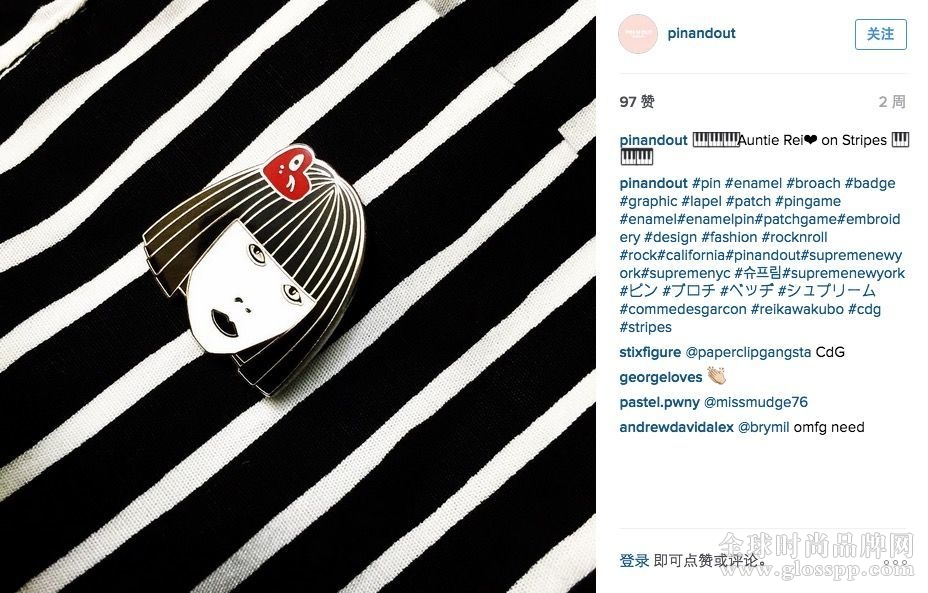
Task: Open georgeloves profile link
Action: (x=660, y=378)
